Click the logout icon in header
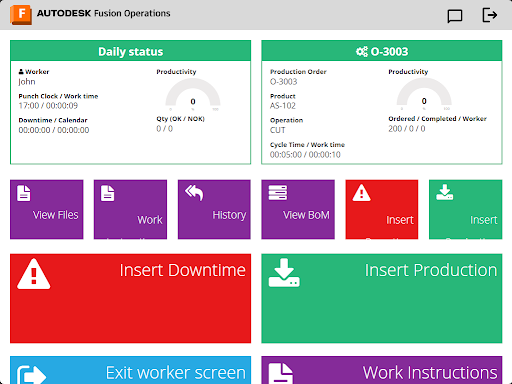This screenshot has height=384, width=512. (x=490, y=15)
